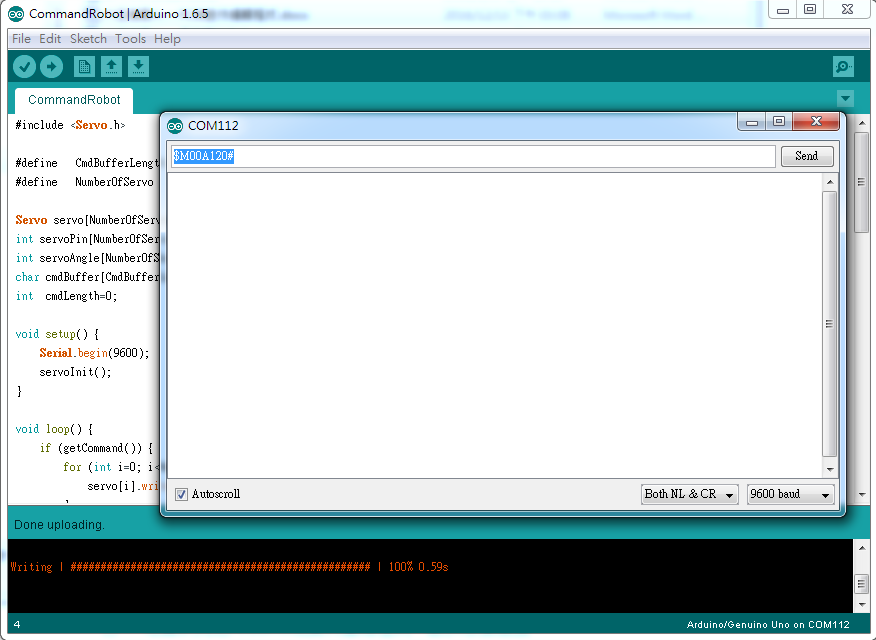Click the 'servoInit();' code line
The image size is (876, 640).
(x=75, y=372)
